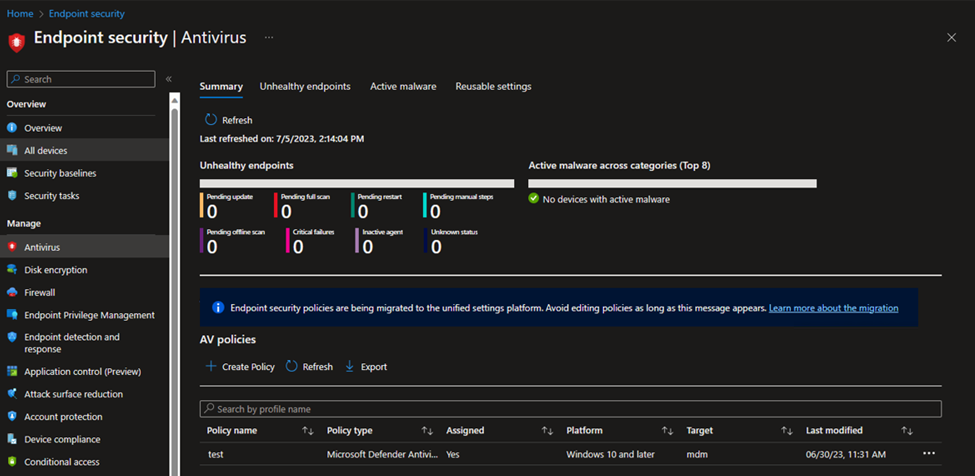
Task: Click the Home breadcrumb link
Action: [20, 13]
